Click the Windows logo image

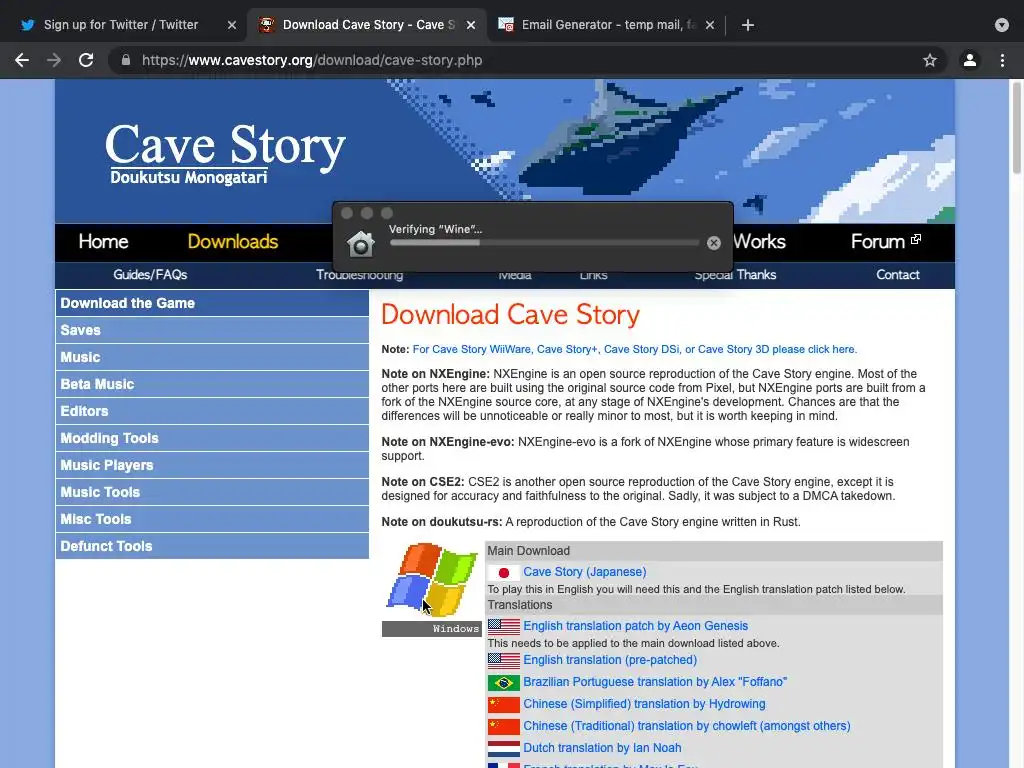click(432, 580)
